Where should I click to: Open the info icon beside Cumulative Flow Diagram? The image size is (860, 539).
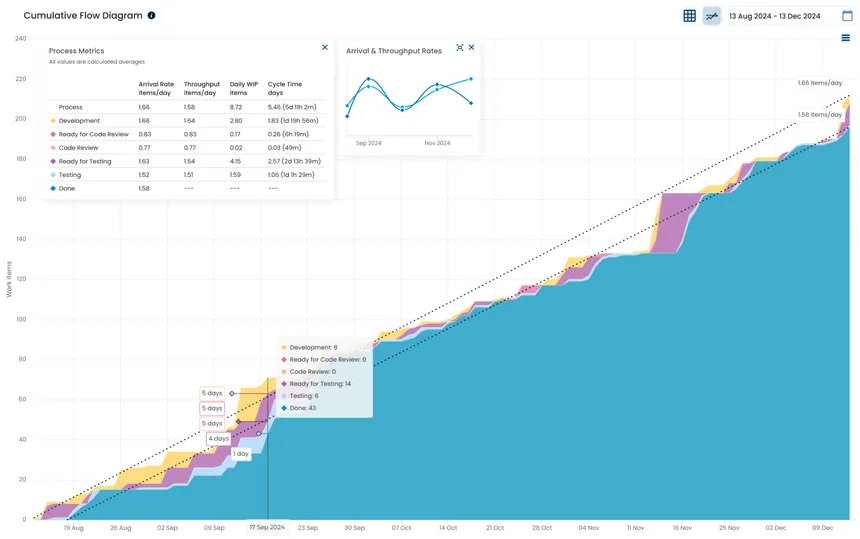pos(151,15)
